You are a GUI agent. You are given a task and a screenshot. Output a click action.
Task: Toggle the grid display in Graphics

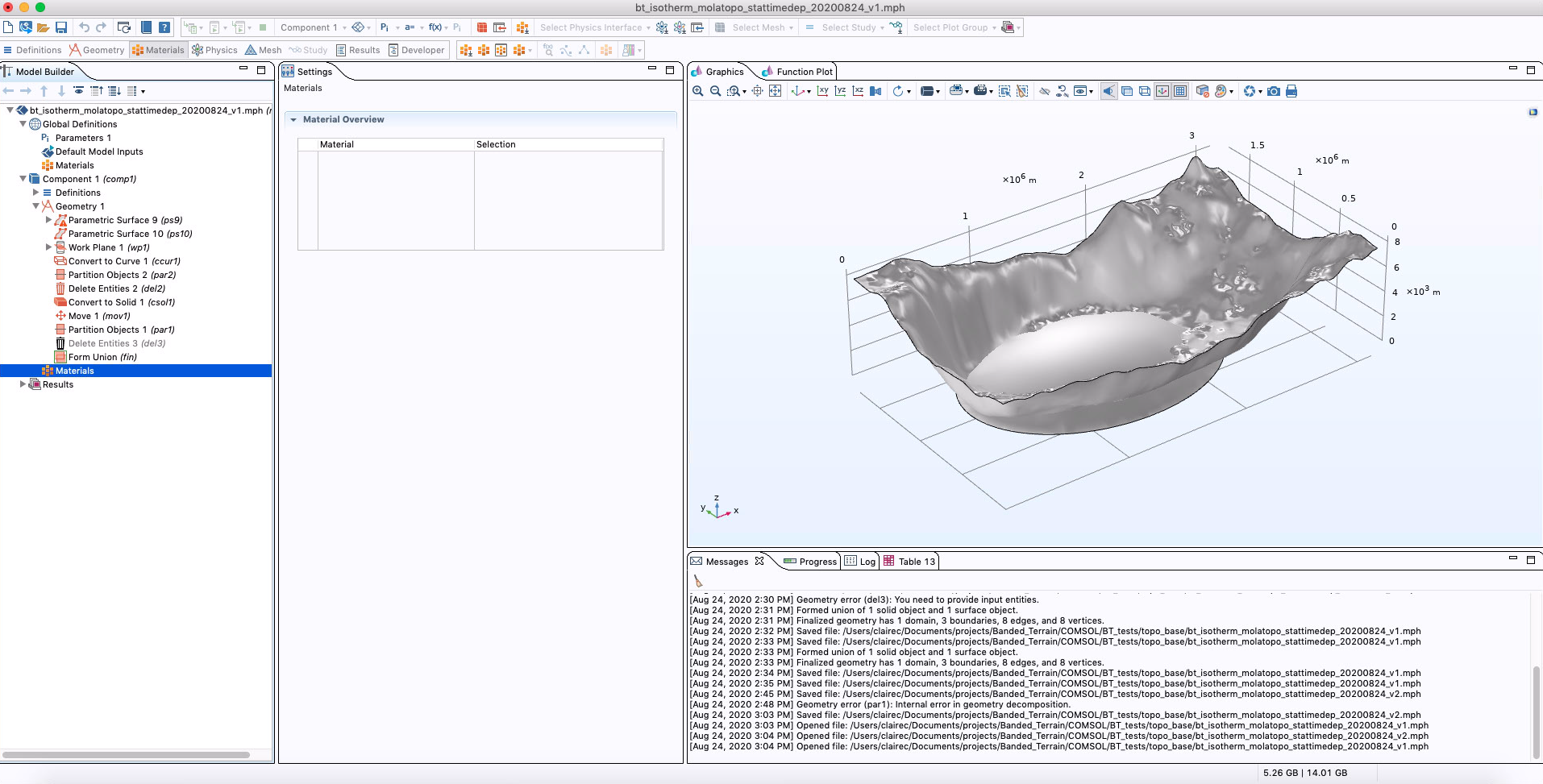click(x=1180, y=91)
